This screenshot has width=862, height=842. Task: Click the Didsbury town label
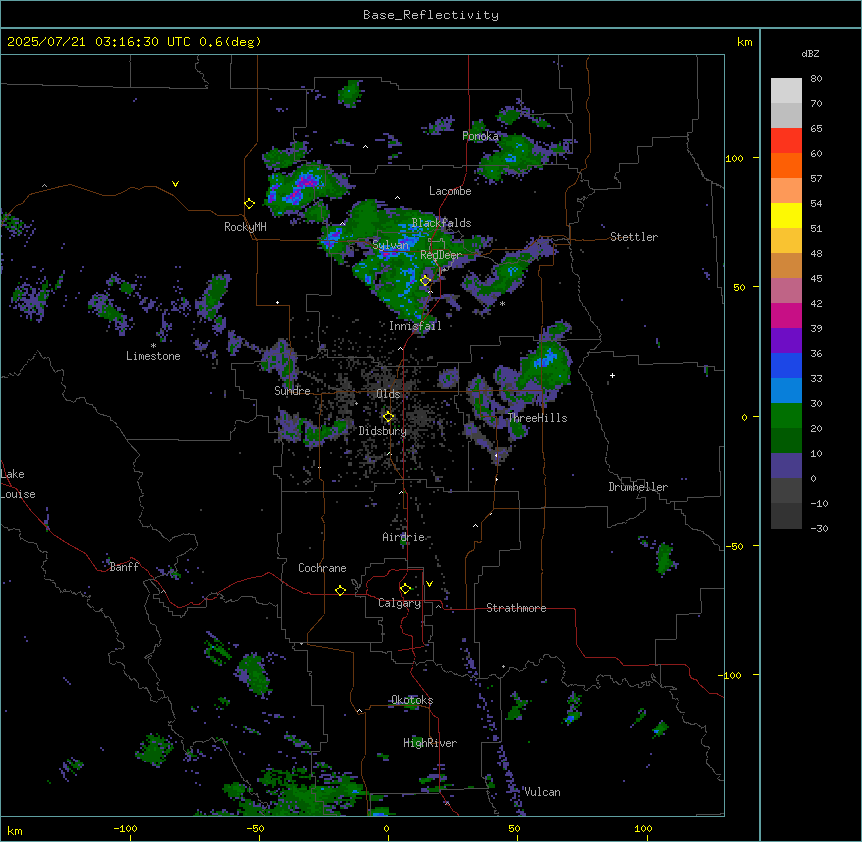pos(383,431)
